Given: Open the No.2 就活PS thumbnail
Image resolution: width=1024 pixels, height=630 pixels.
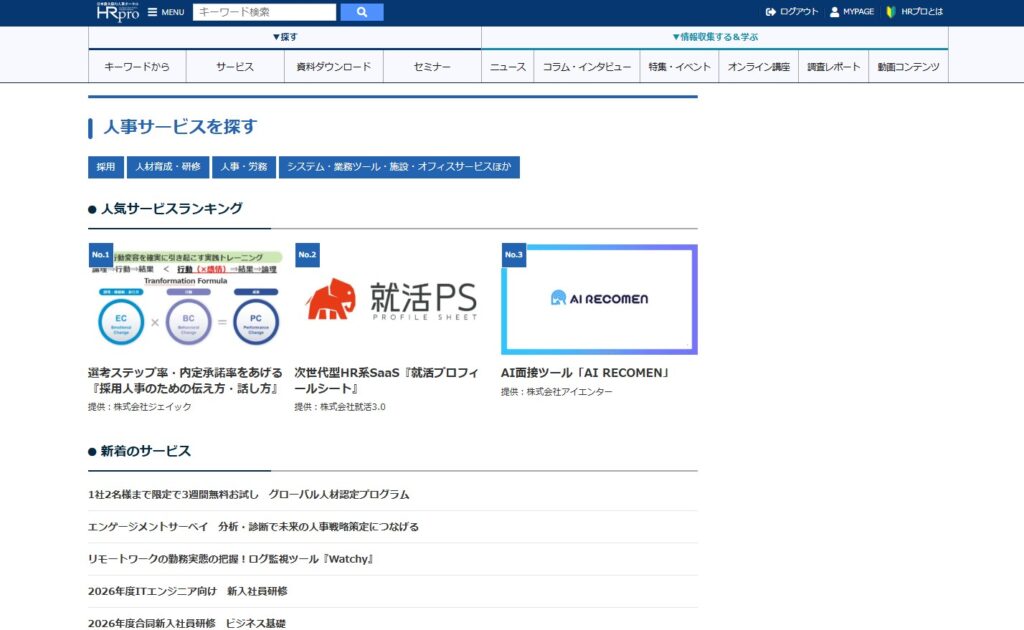Looking at the screenshot, I should [391, 299].
